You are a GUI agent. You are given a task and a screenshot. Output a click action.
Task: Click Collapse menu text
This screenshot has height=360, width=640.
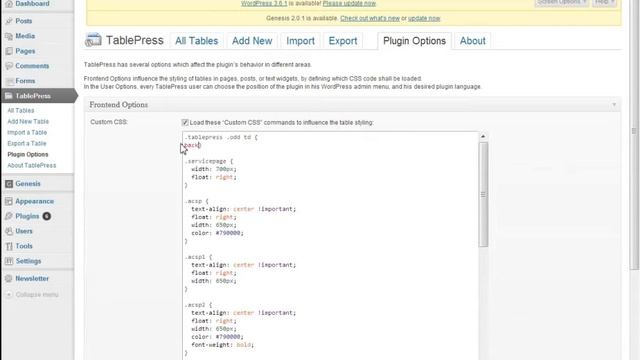(37, 295)
